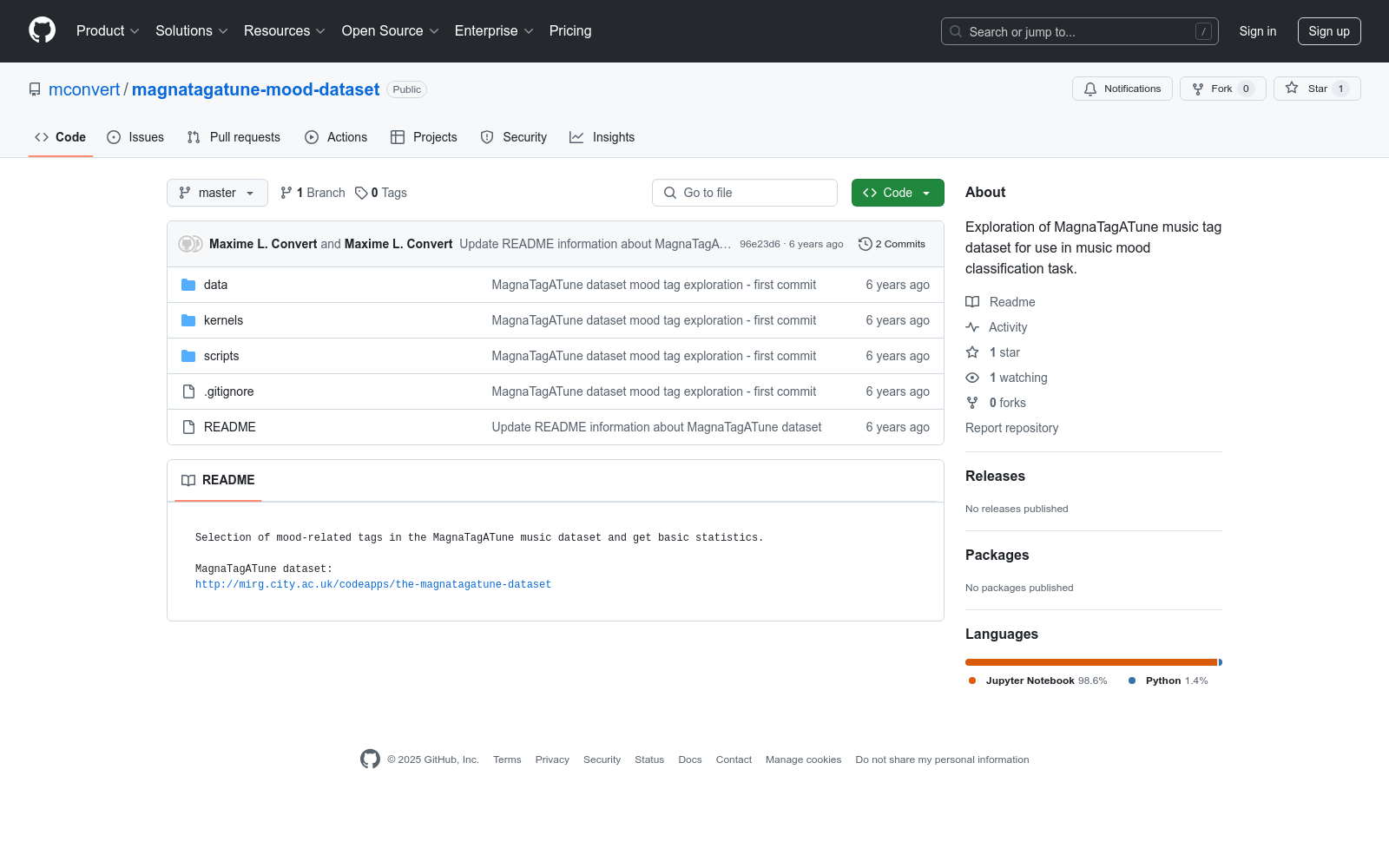Click the eye icon beside 1 watching

pyautogui.click(x=972, y=378)
